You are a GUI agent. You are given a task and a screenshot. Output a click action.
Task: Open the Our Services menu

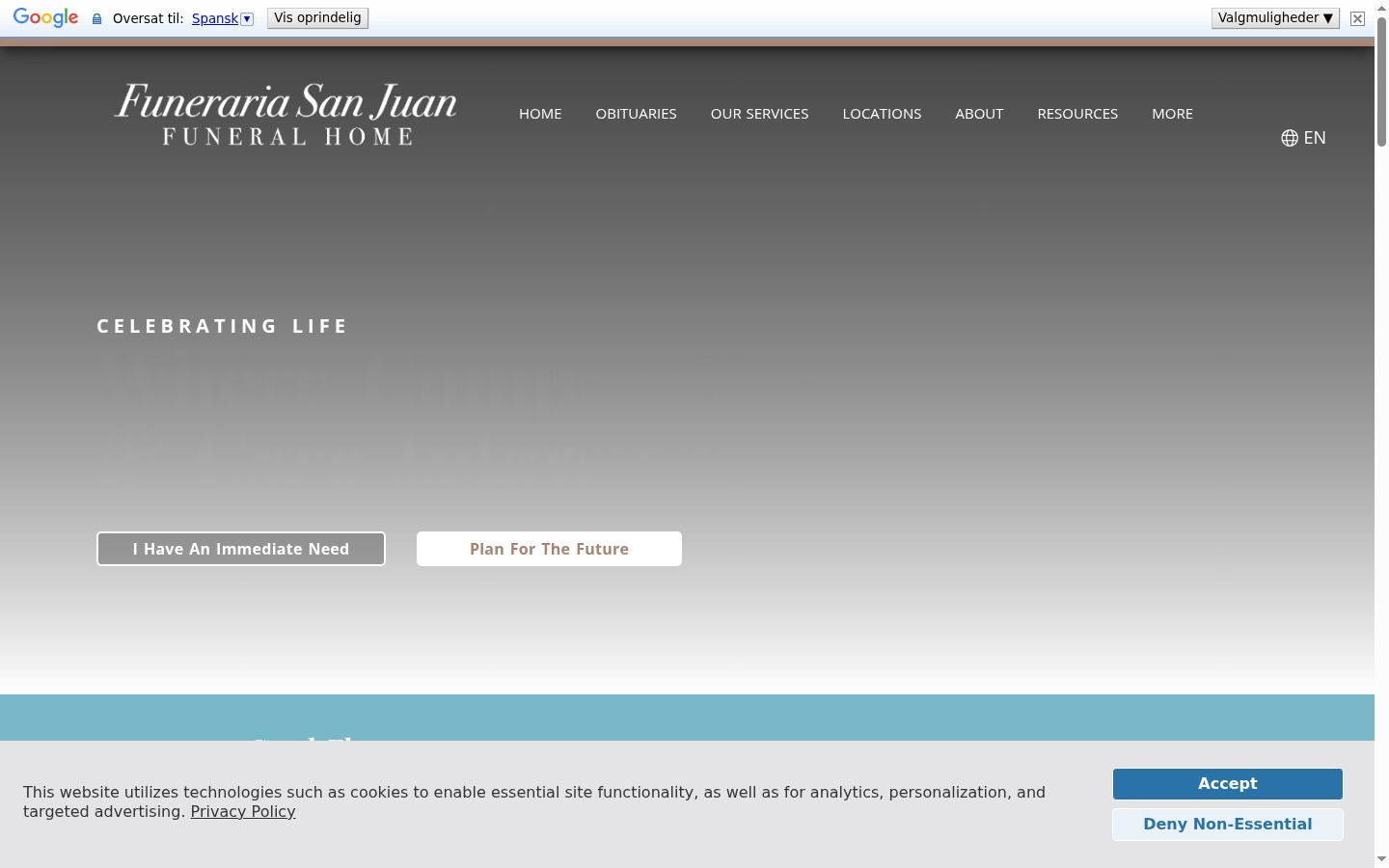pyautogui.click(x=759, y=114)
